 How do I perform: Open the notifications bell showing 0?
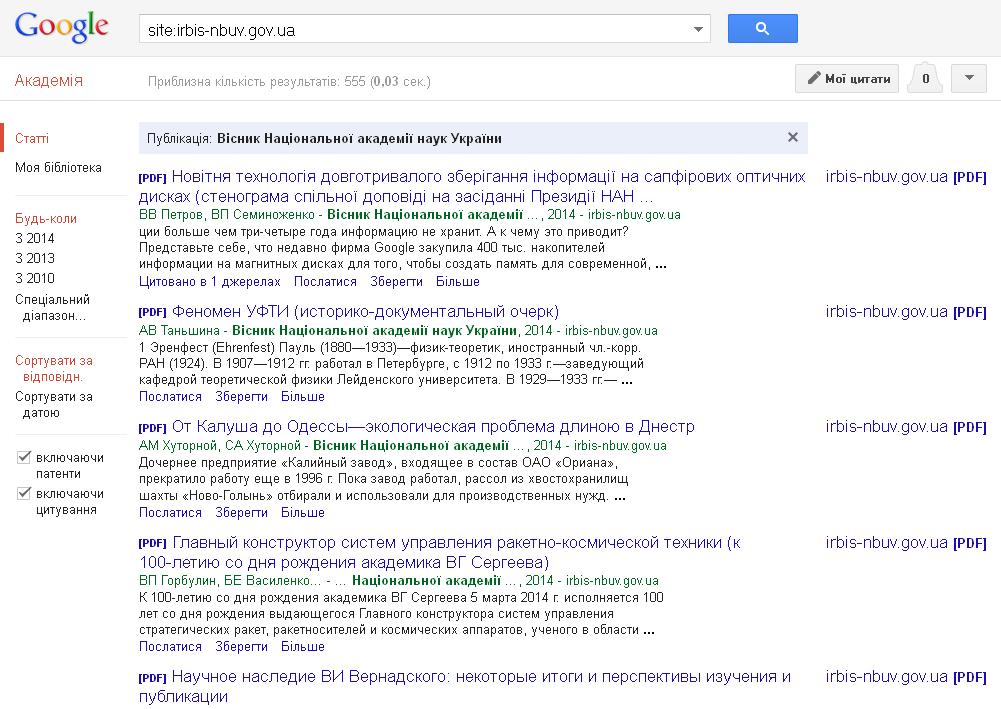925,79
